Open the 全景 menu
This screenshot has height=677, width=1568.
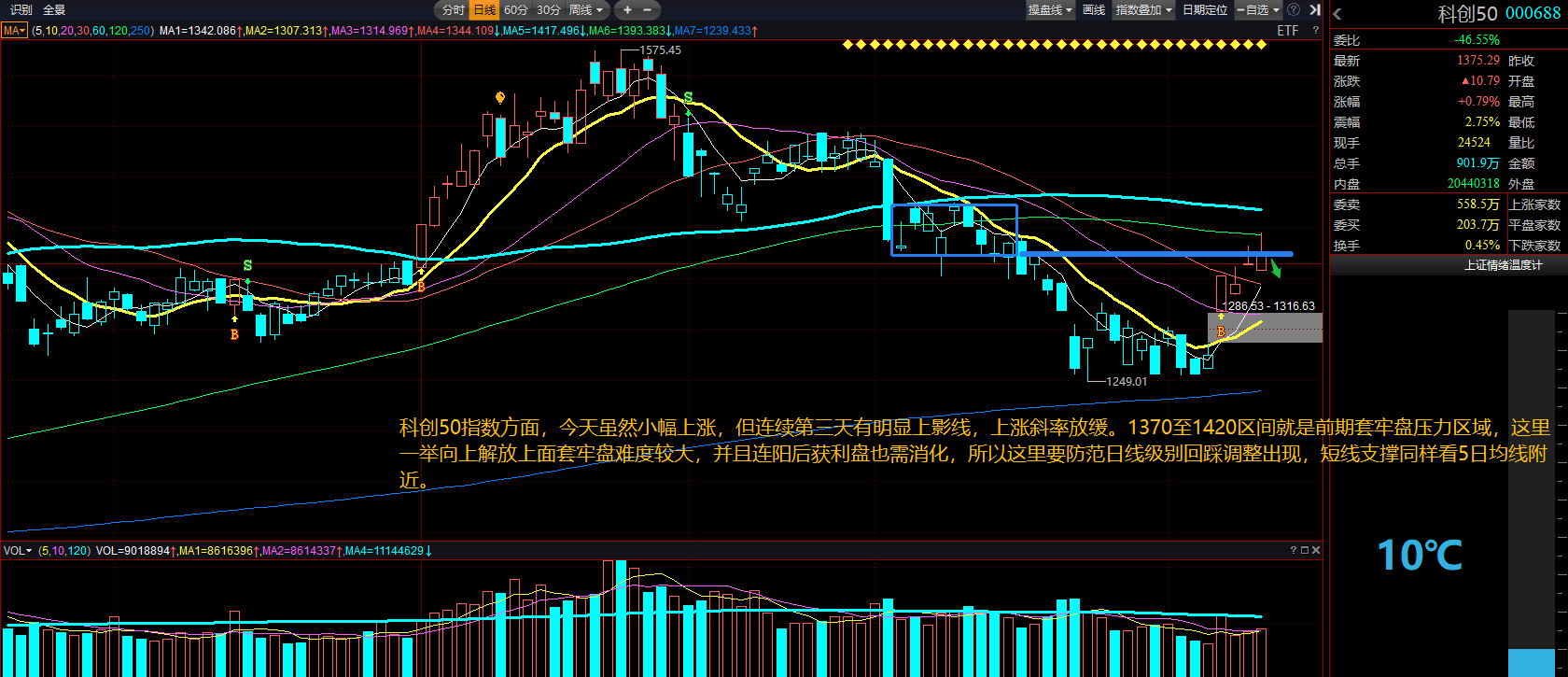(x=54, y=10)
